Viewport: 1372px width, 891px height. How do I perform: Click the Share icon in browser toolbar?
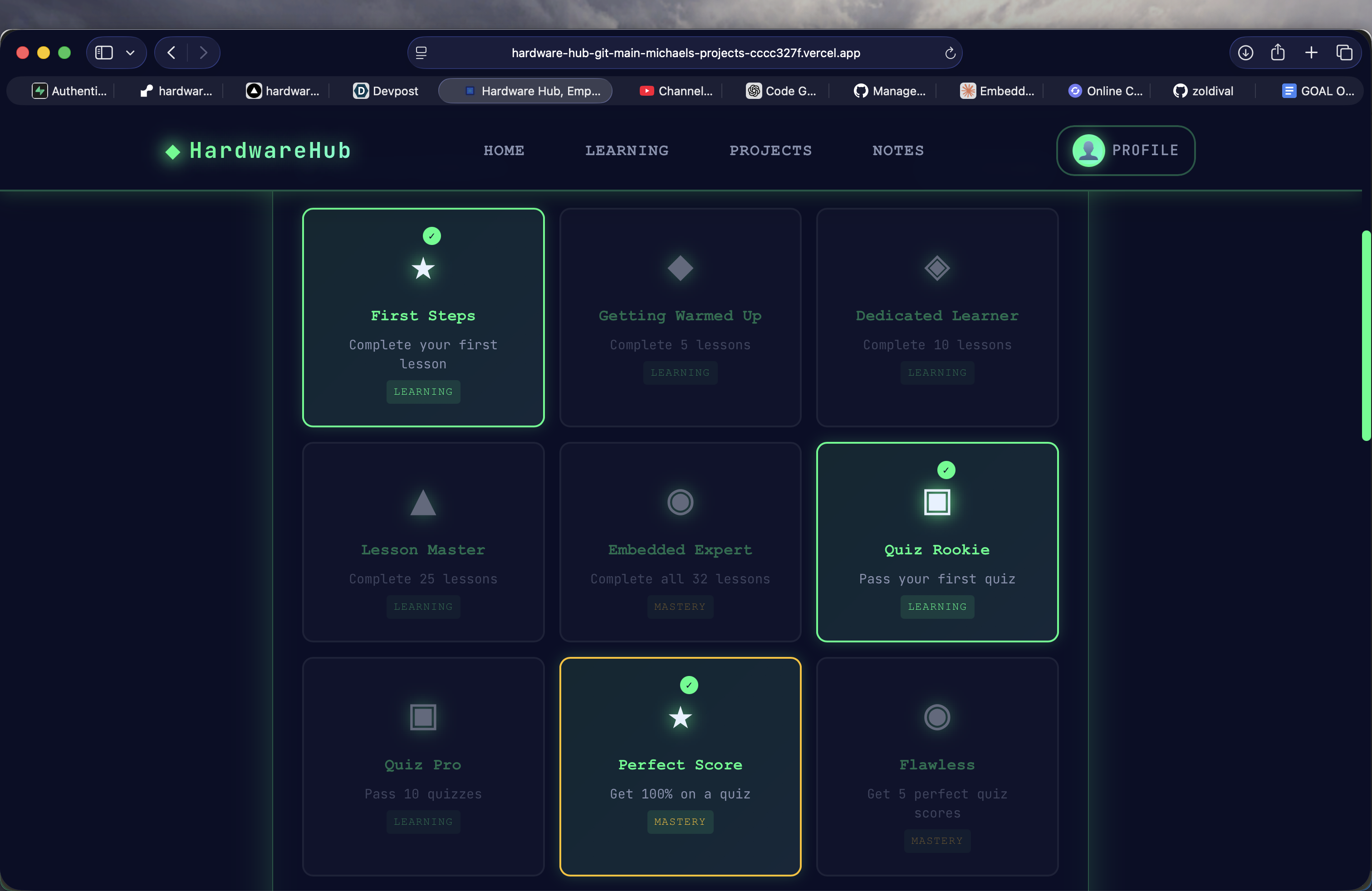pyautogui.click(x=1278, y=53)
